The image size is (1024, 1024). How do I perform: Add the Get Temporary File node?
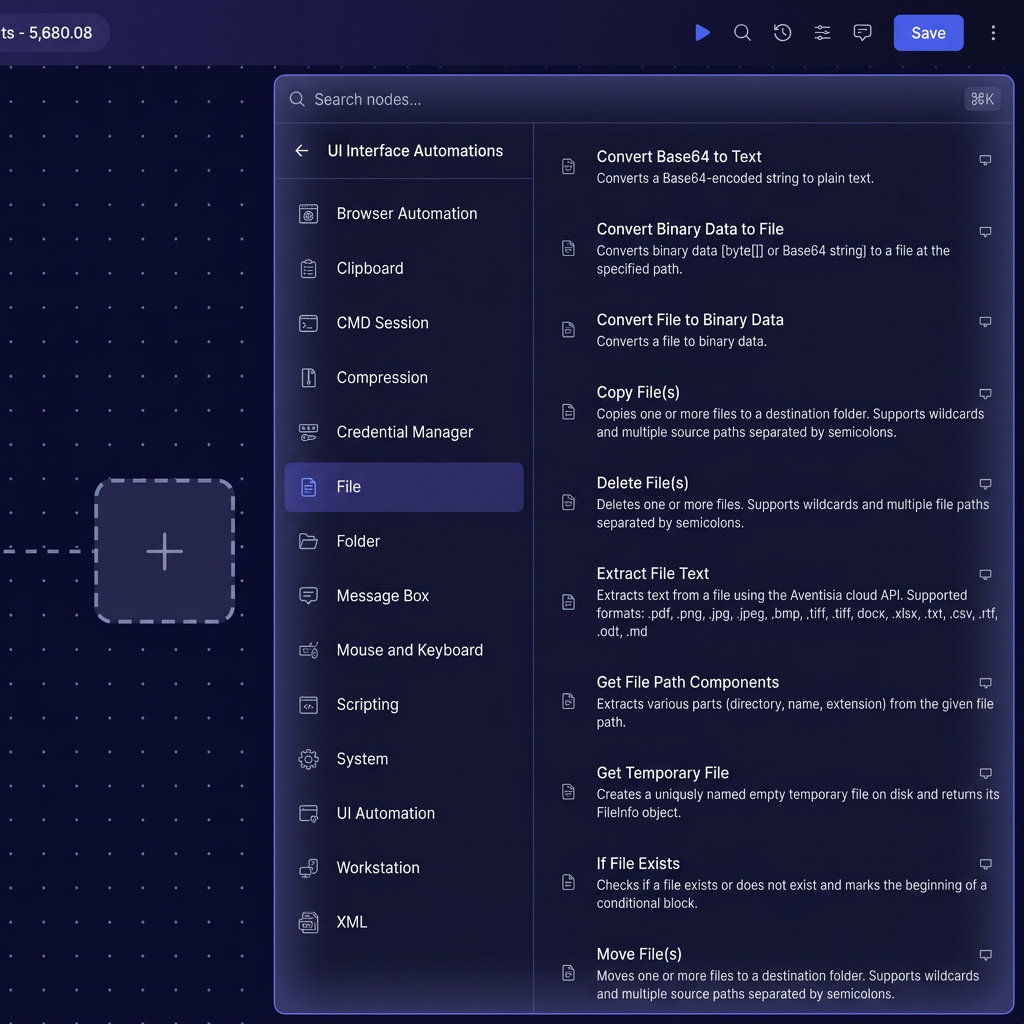pyautogui.click(x=775, y=792)
